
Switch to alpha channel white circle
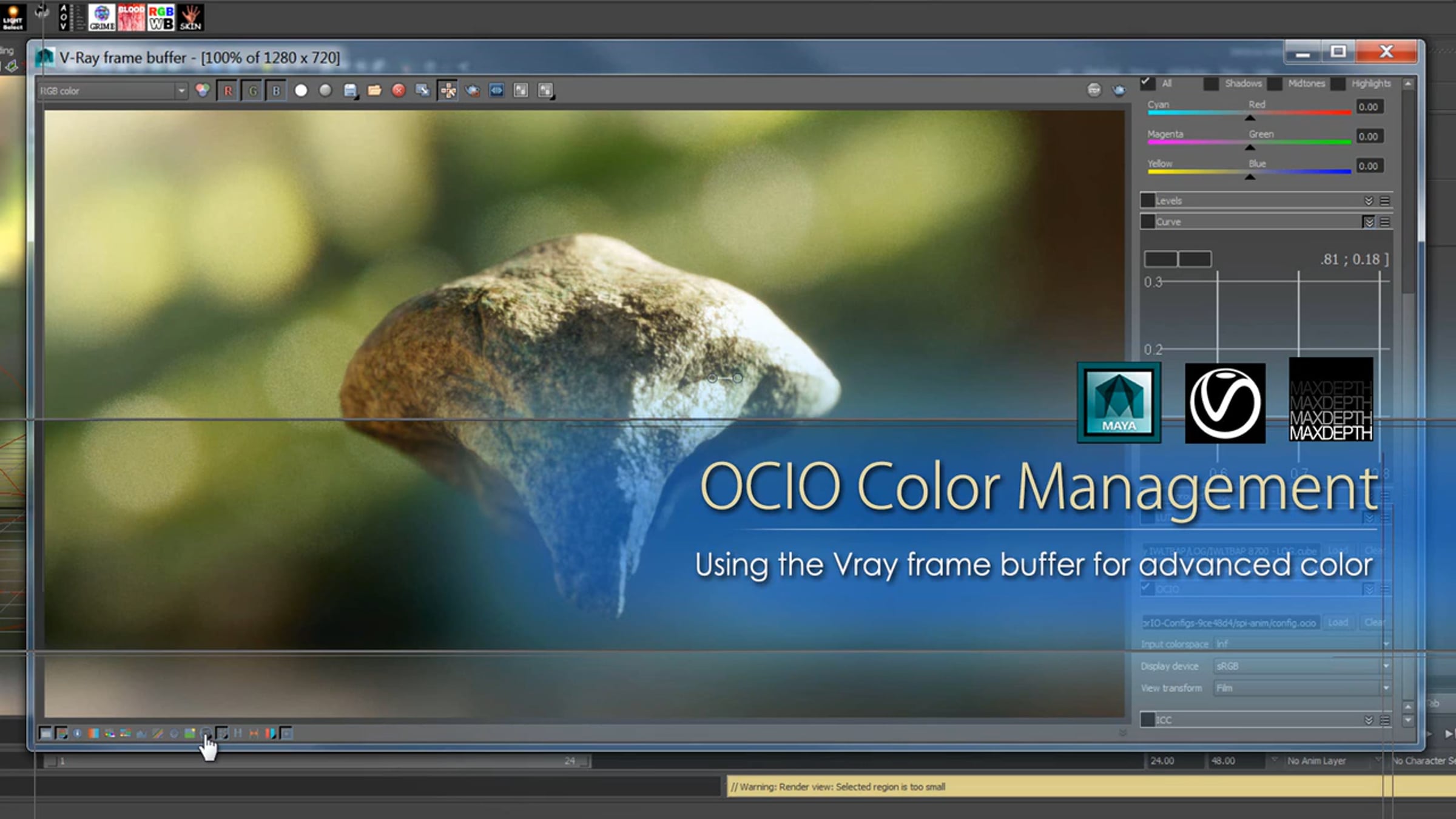(301, 90)
